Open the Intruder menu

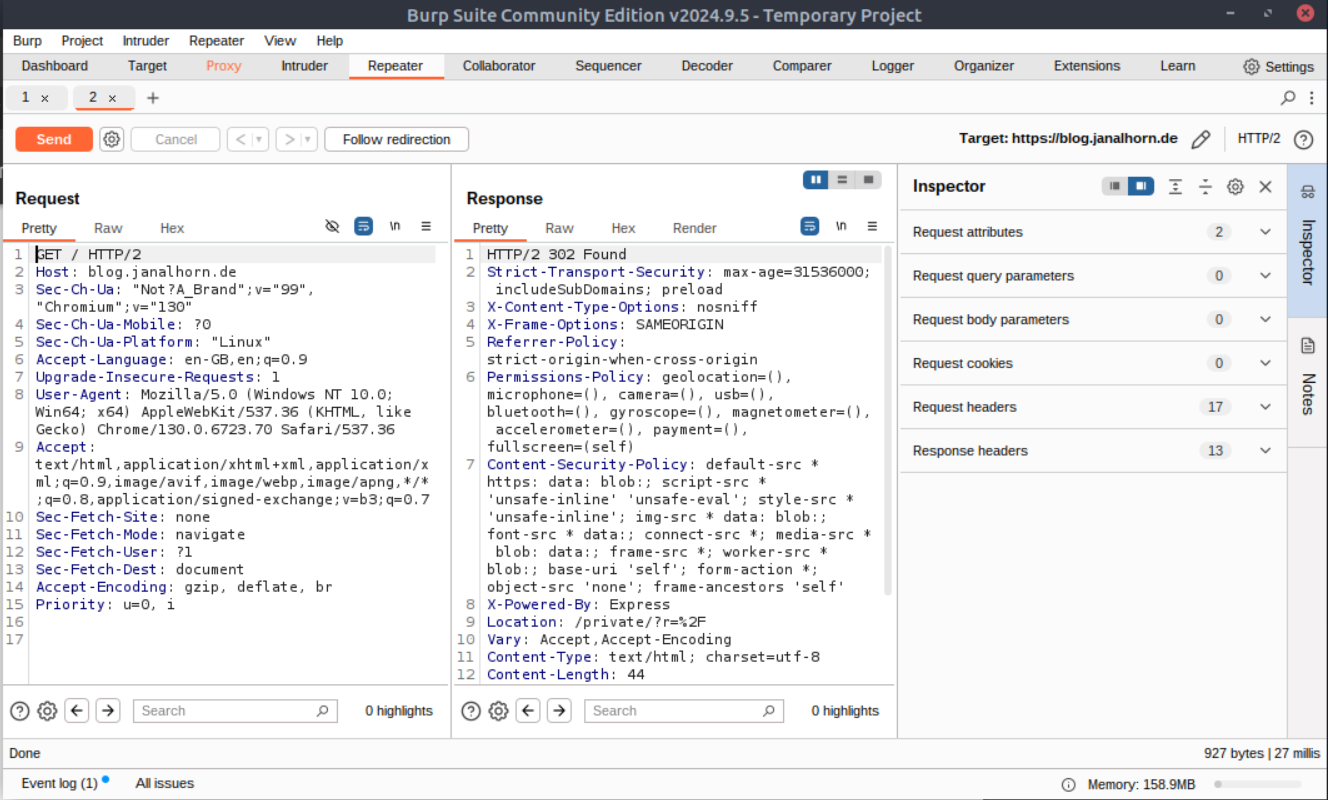pos(146,41)
